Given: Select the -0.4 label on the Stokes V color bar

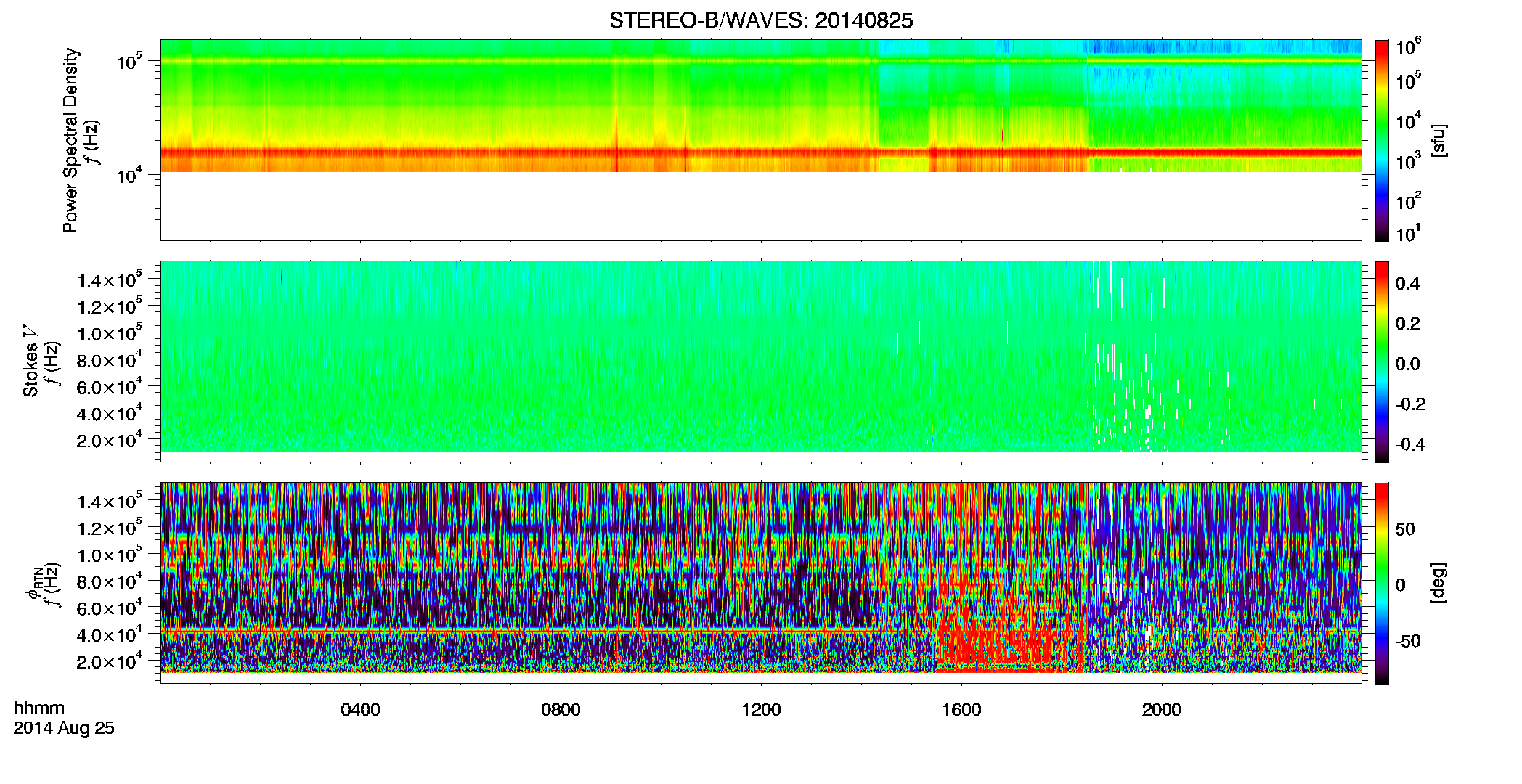Looking at the screenshot, I should click(x=1410, y=444).
